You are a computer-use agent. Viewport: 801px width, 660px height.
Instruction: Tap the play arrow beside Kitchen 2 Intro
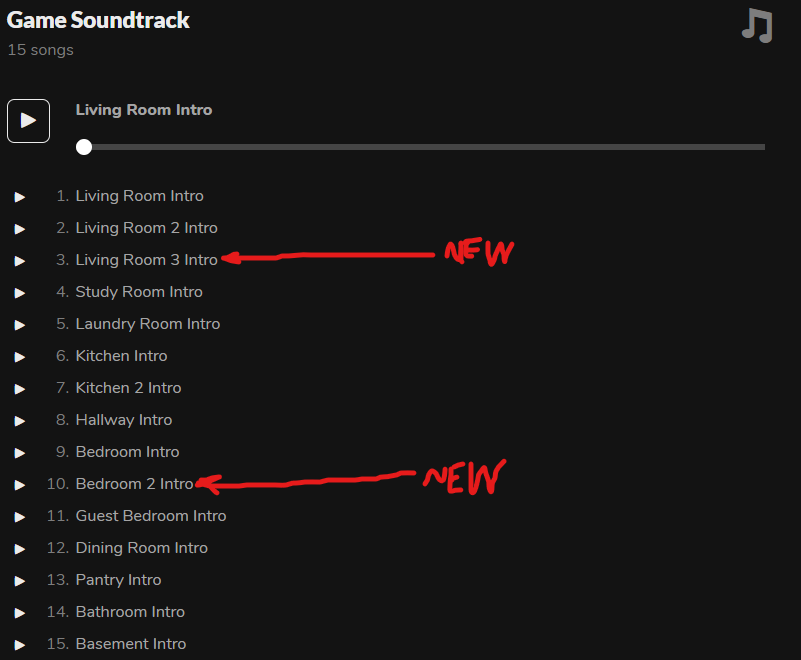(x=20, y=389)
